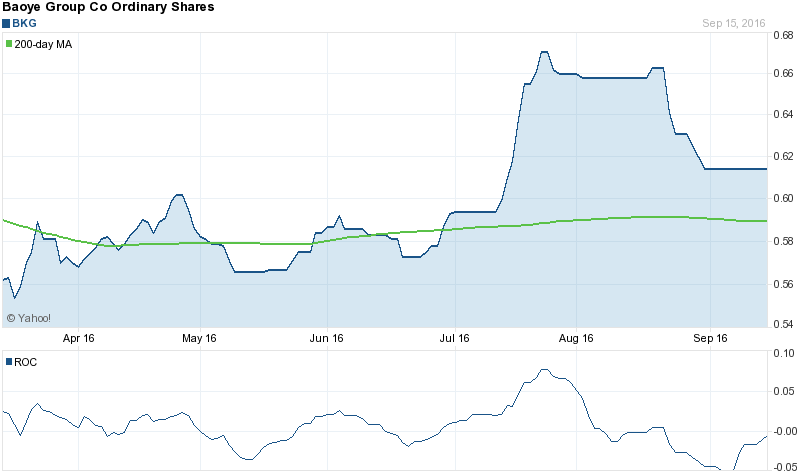
Task: Click the -0.05 ROC axis value
Action: 785,467
